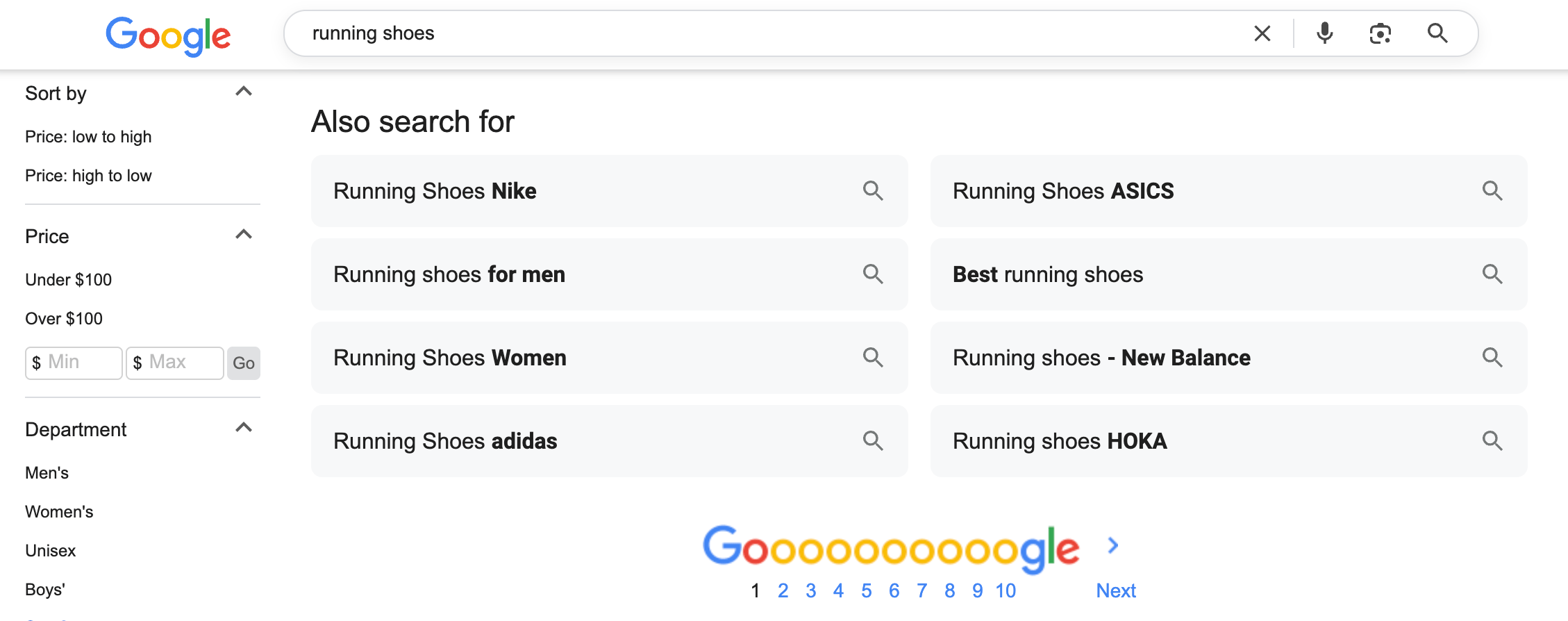Screen dimensions: 1568x621
Task: Sort results by Price: low to high
Action: click(88, 136)
